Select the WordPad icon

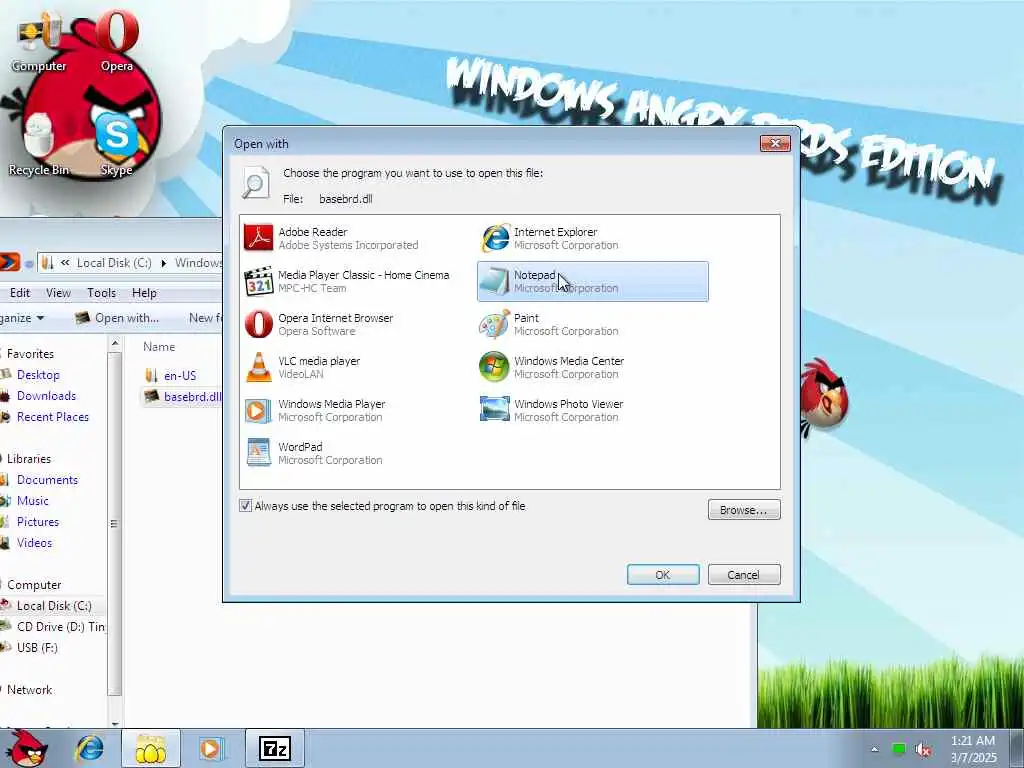(259, 452)
